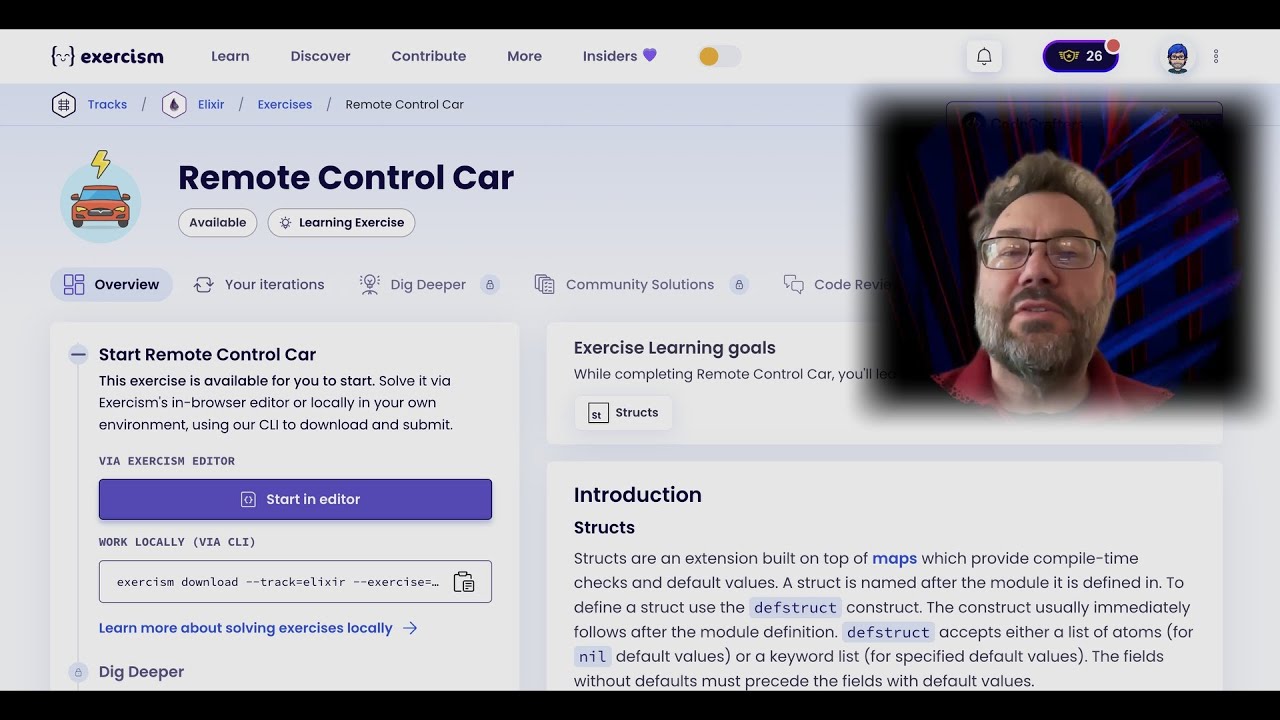The image size is (1280, 720).
Task: Go to the Exercises breadcrumb link
Action: click(x=285, y=104)
